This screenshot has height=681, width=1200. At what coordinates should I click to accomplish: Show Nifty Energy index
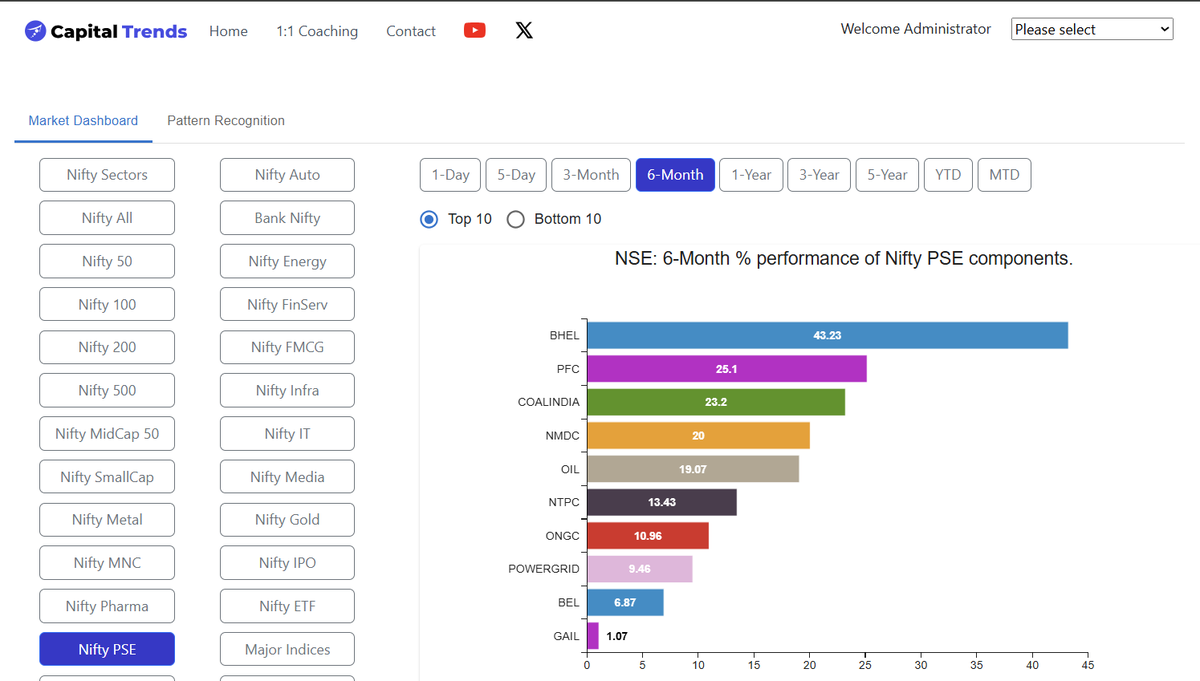(x=287, y=261)
